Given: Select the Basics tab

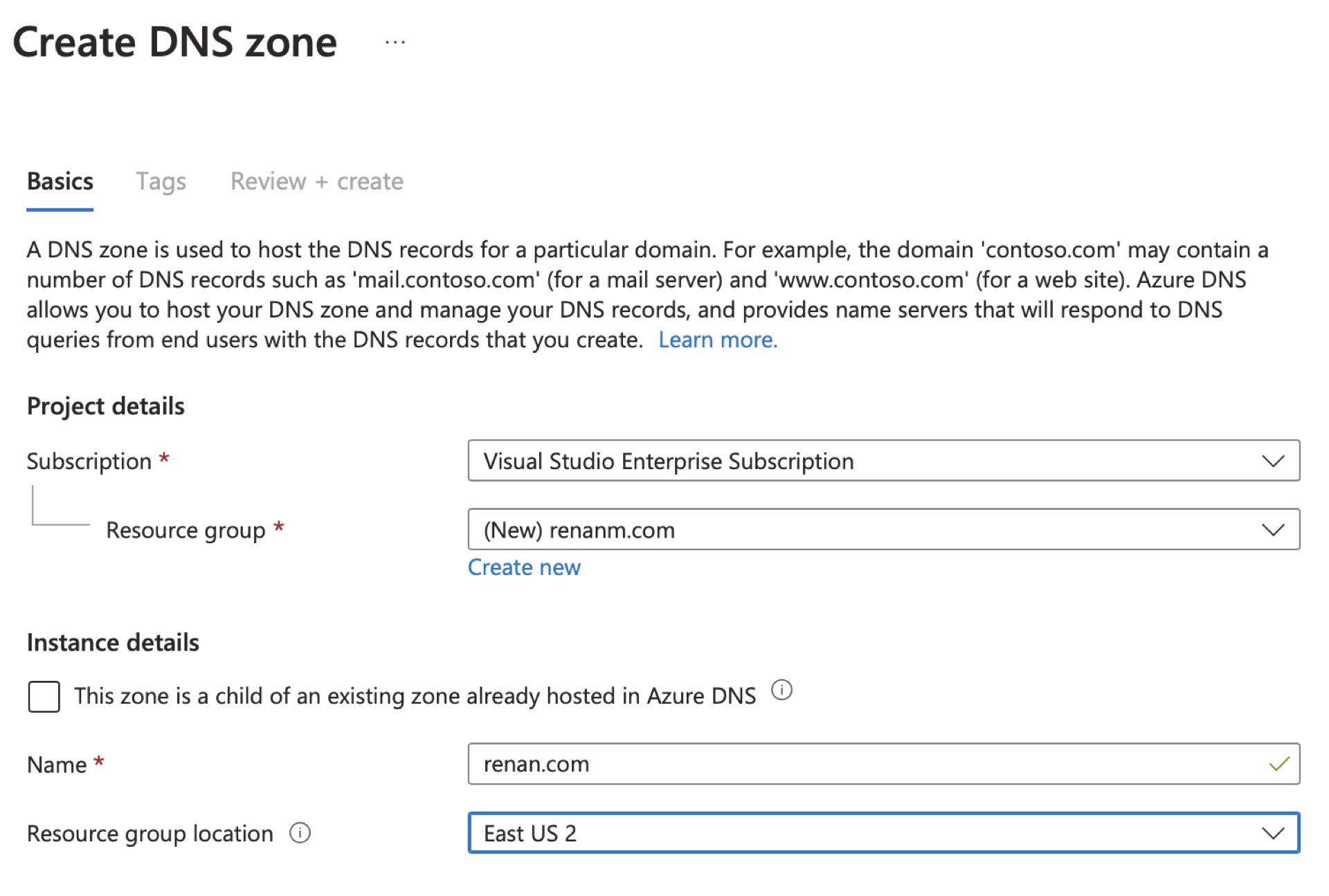Looking at the screenshot, I should [x=60, y=181].
